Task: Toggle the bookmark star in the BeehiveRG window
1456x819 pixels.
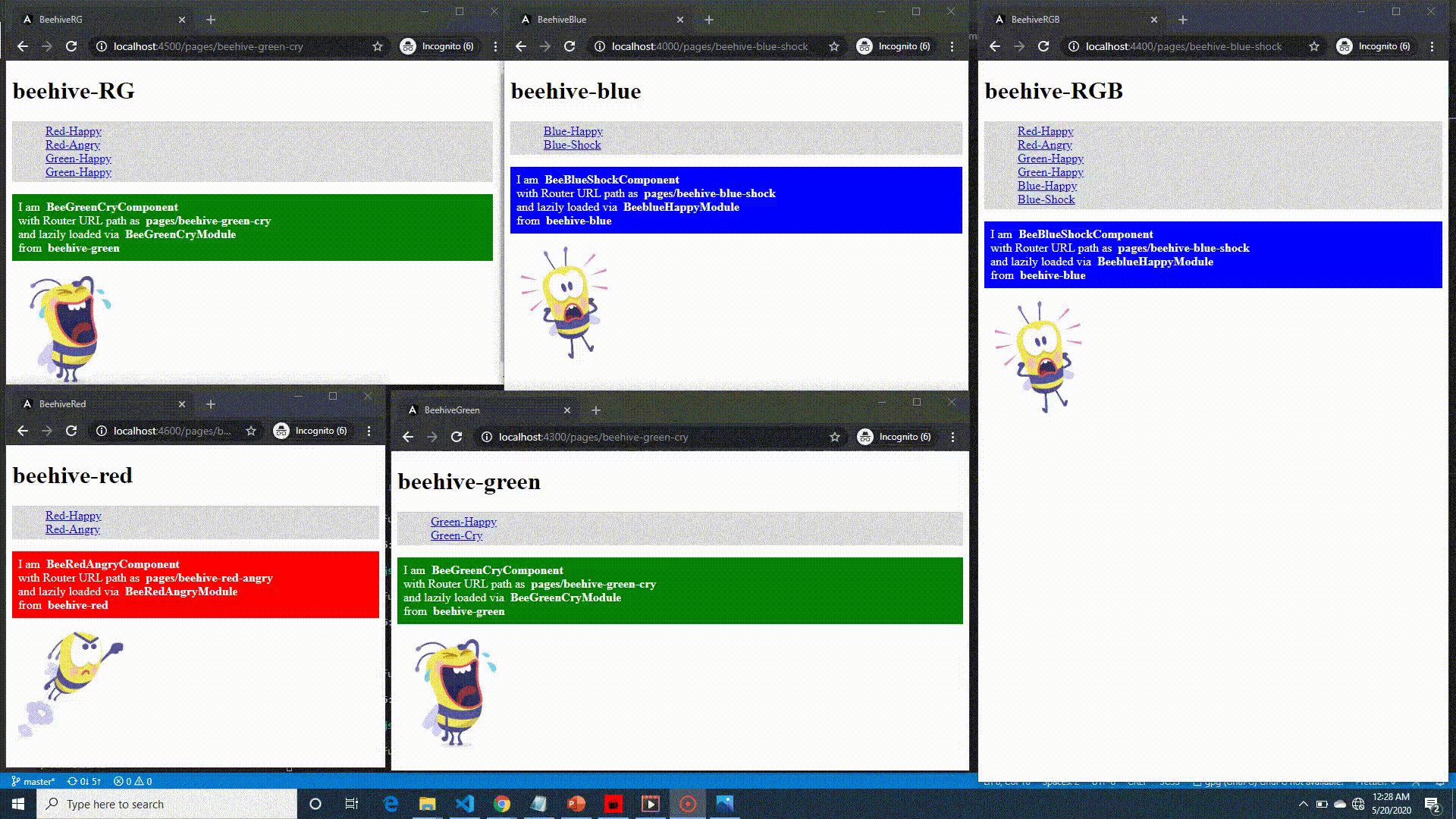Action: tap(377, 46)
